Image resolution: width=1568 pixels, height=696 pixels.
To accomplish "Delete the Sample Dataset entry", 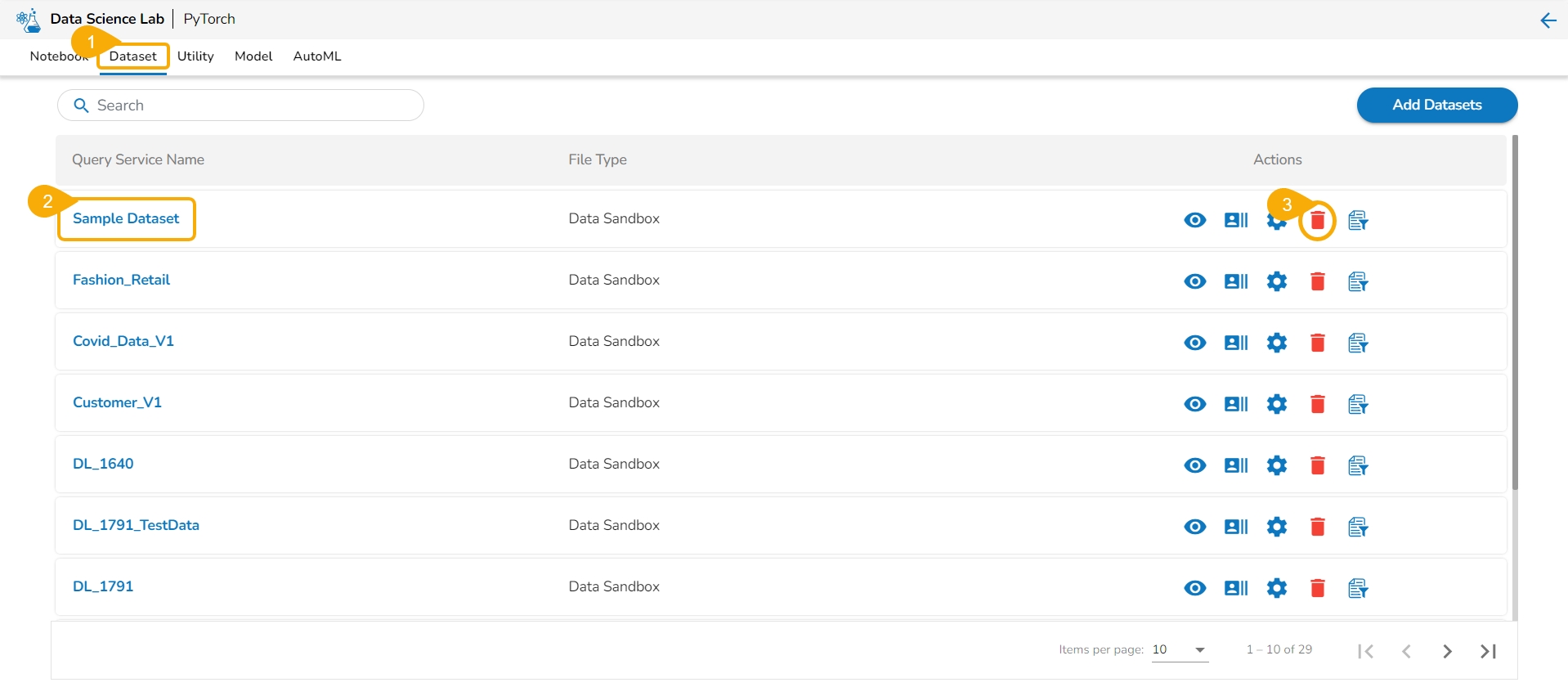I will tap(1317, 220).
